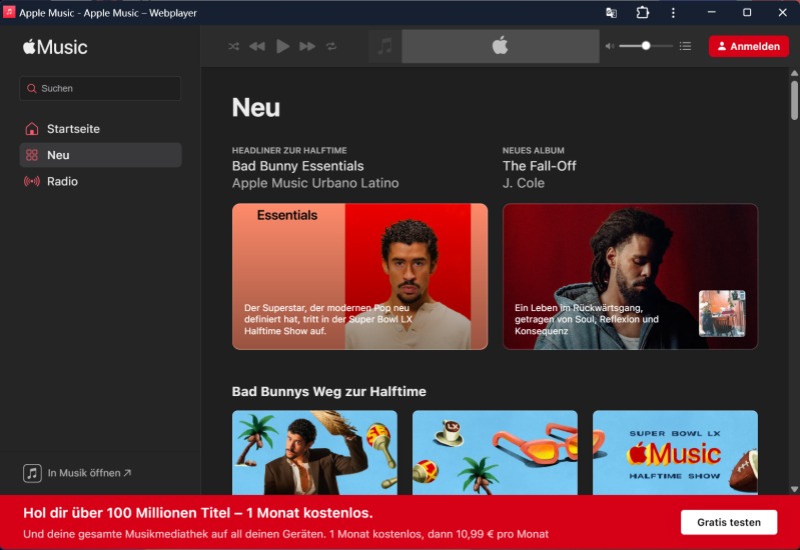Viewport: 800px width, 550px height.
Task: Click the Apple logo in the now-playing display
Action: pos(500,46)
